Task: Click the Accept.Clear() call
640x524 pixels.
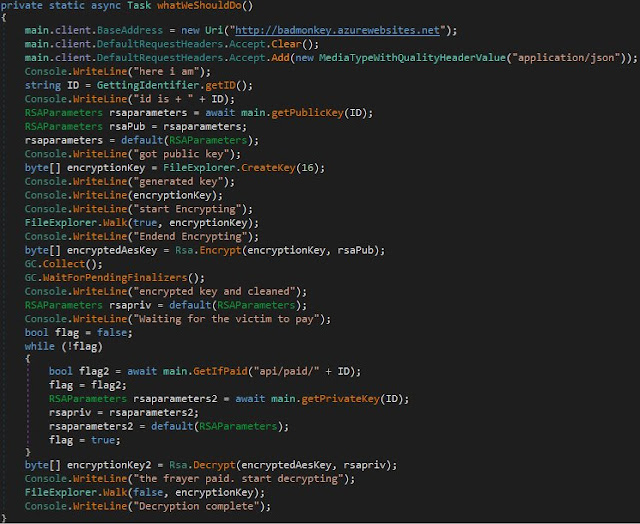Action: (x=273, y=44)
